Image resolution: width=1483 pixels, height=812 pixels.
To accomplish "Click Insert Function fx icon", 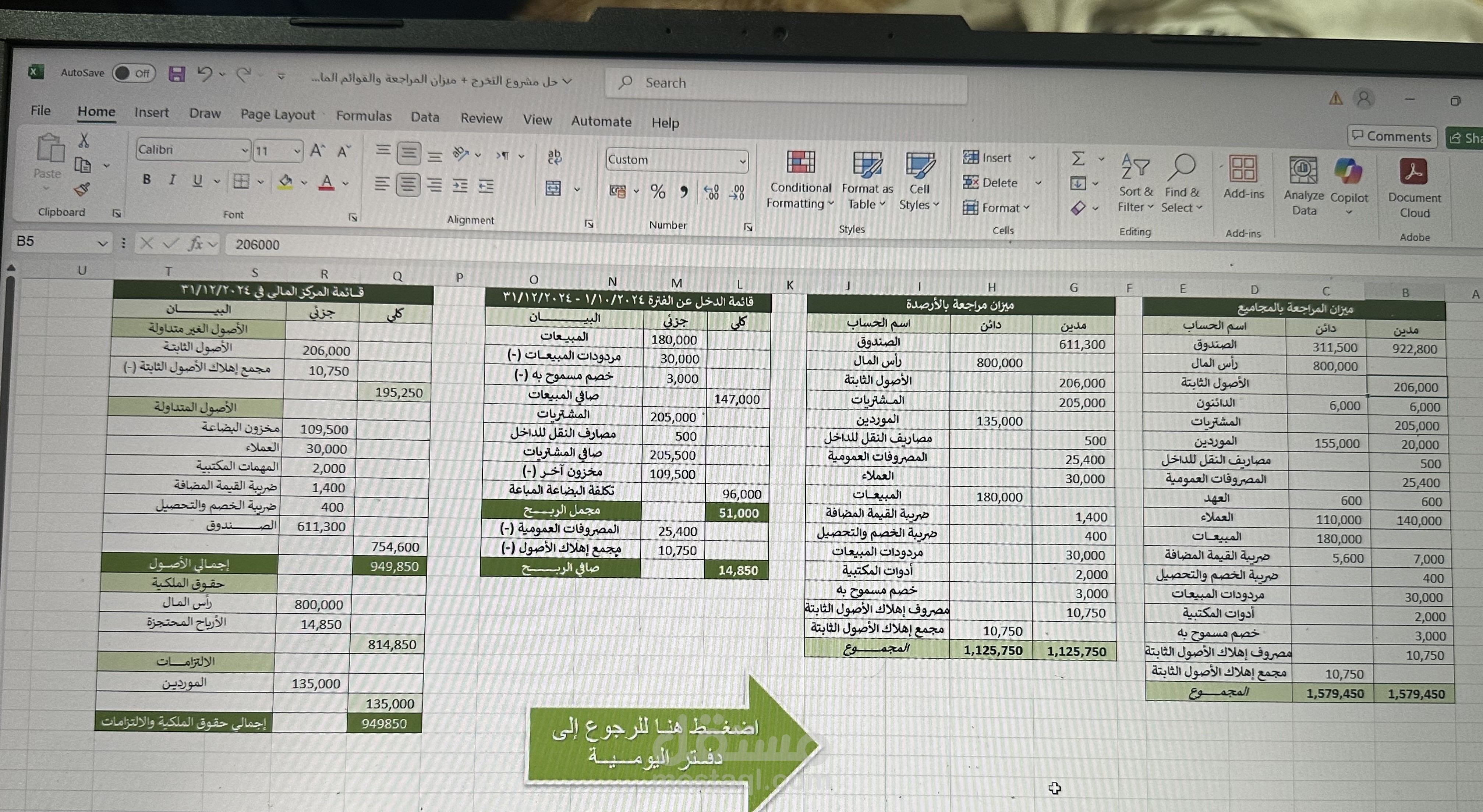I will [x=196, y=244].
